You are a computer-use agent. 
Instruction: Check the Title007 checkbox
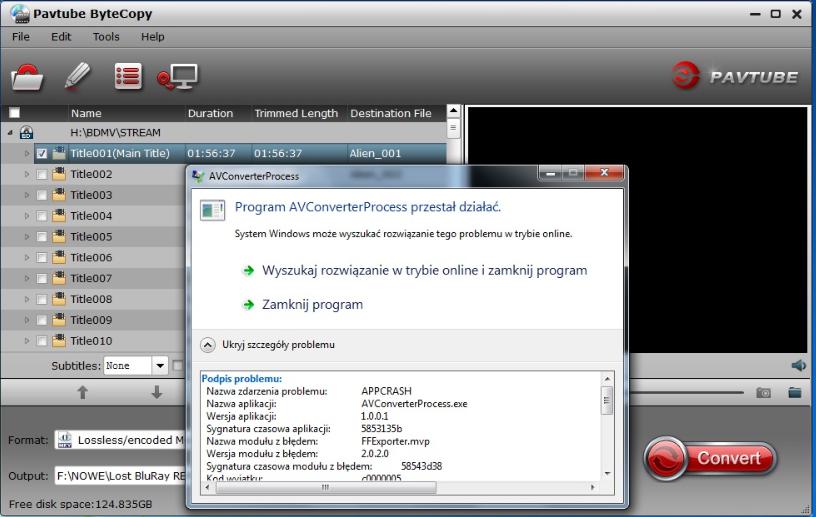(x=42, y=279)
